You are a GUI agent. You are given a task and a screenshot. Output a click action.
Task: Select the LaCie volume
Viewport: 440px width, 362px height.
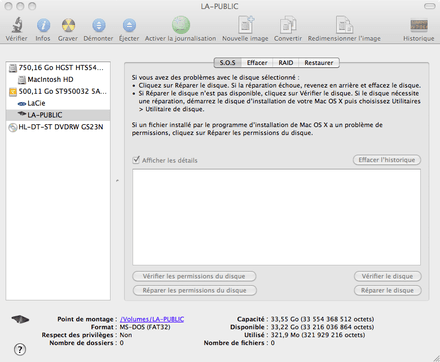[x=58, y=103]
